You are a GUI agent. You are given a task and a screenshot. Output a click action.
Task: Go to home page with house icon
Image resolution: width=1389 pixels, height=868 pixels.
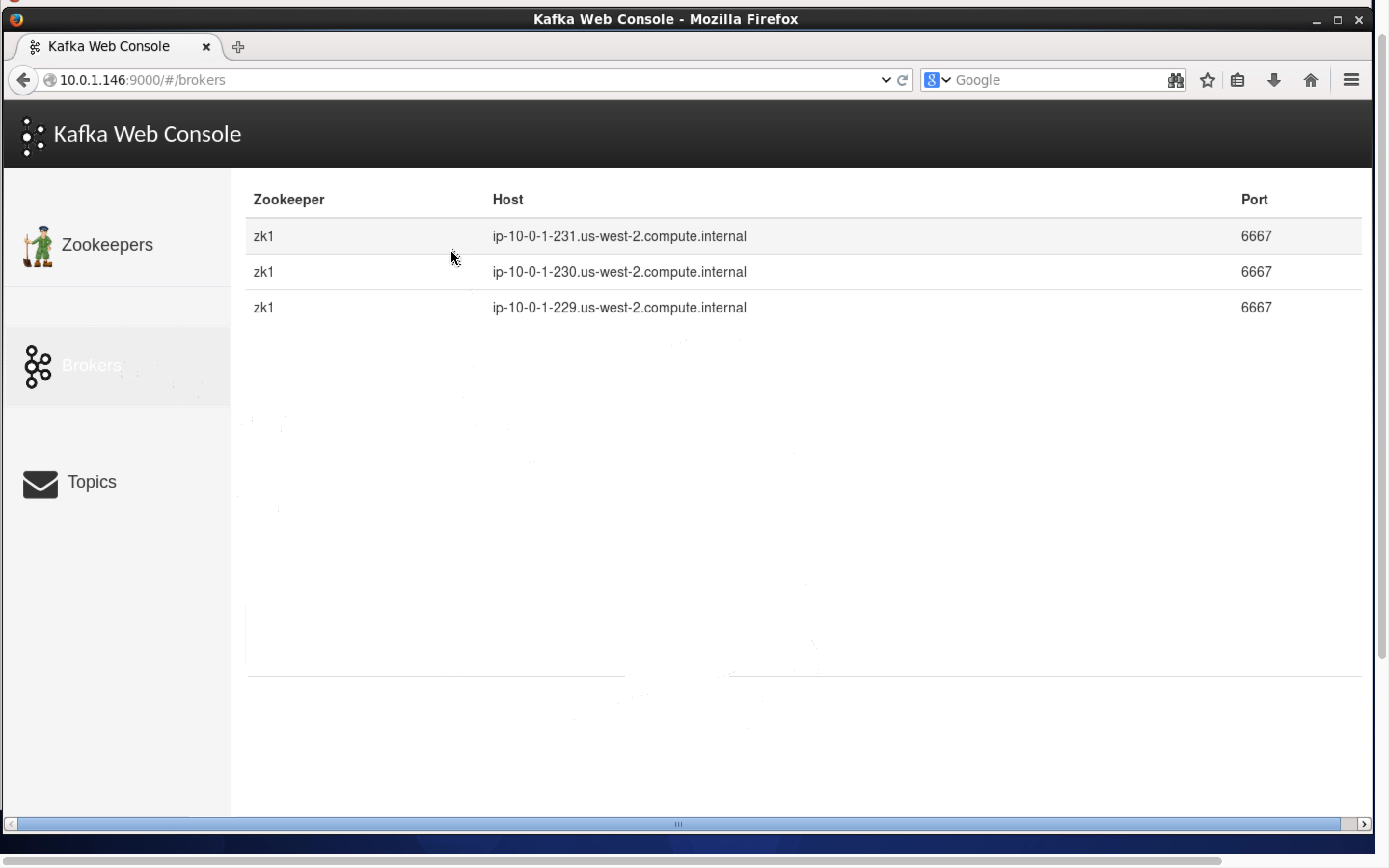point(1310,80)
